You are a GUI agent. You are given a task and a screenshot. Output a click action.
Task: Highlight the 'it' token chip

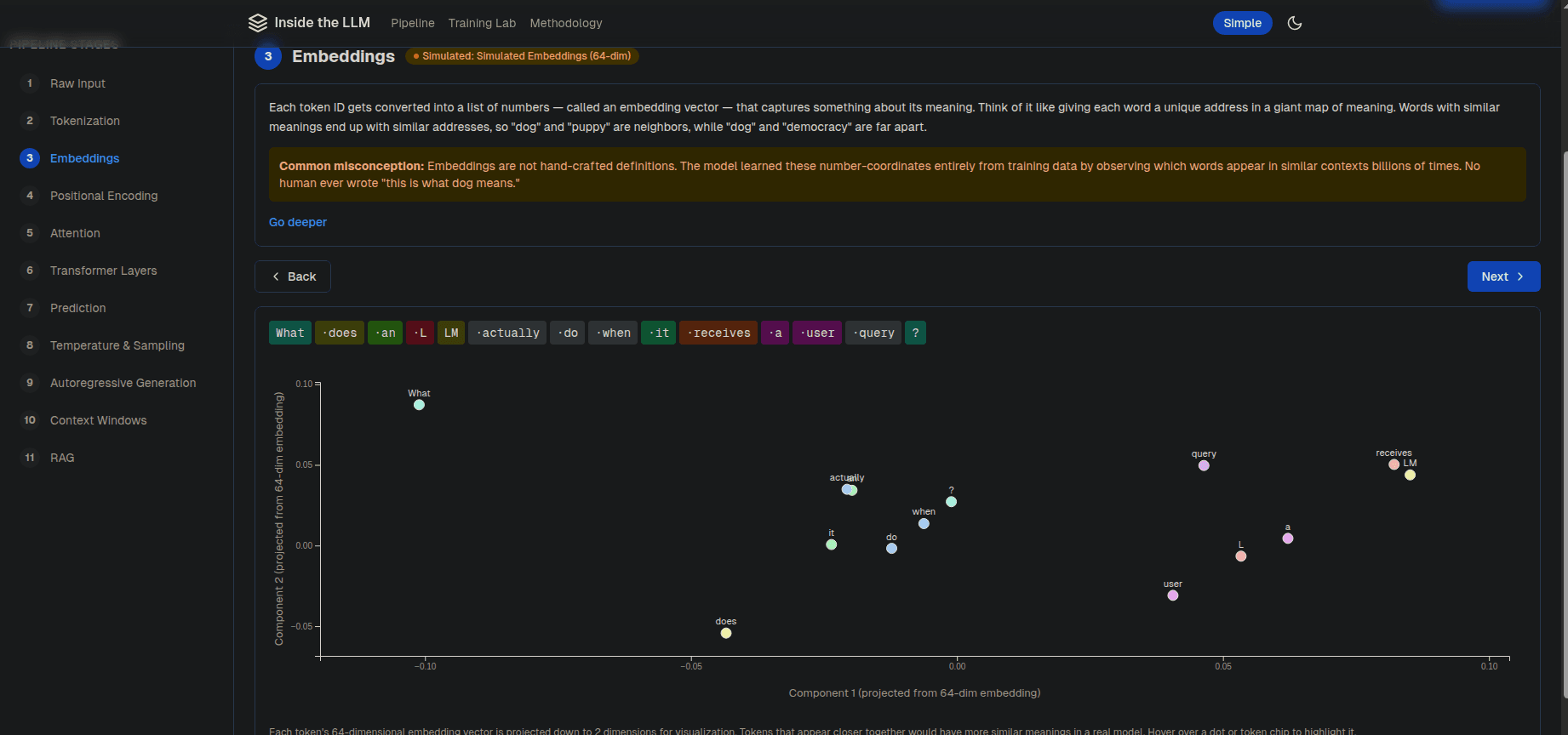[x=659, y=333]
